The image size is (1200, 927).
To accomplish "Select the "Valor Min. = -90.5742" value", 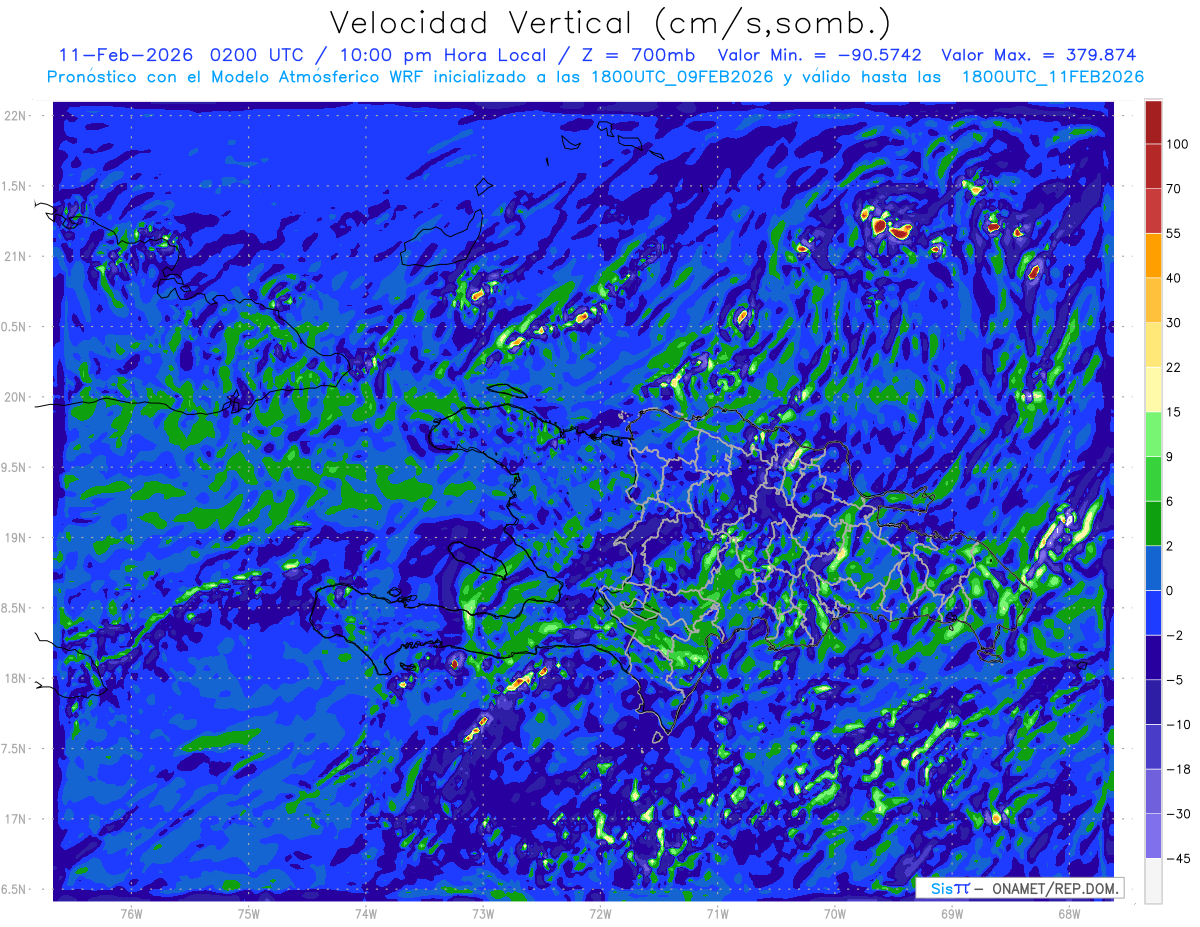I will pyautogui.click(x=820, y=55).
